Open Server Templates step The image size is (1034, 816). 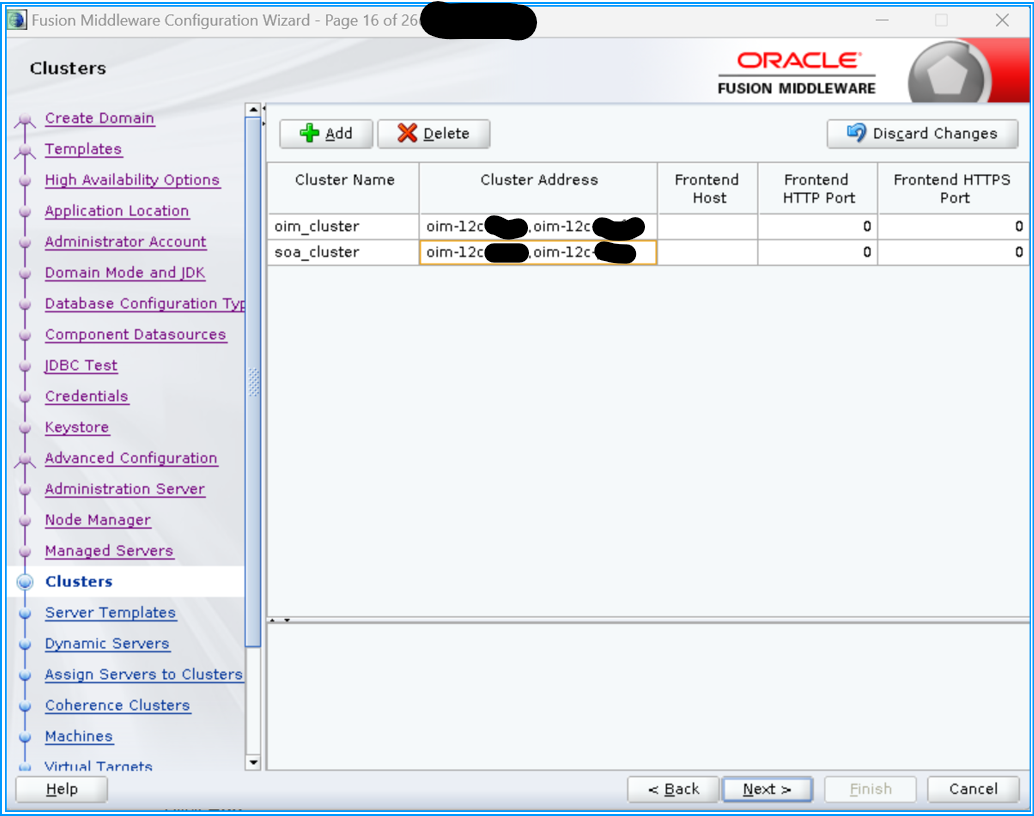tap(110, 613)
